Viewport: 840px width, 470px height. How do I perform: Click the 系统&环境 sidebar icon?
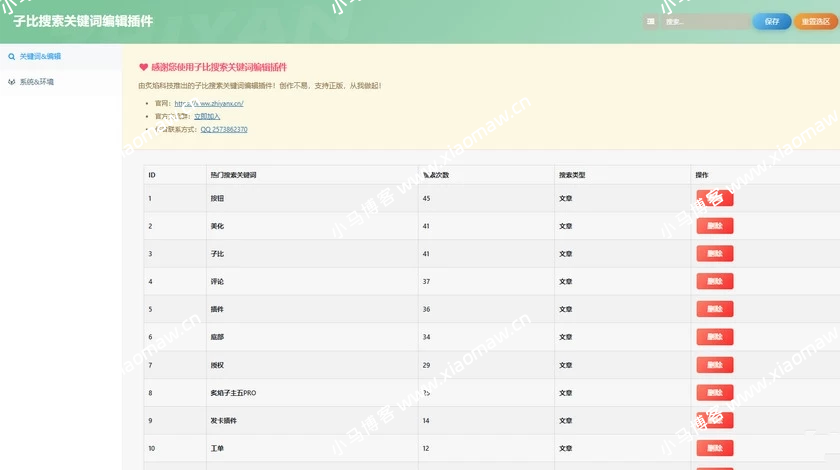11,82
